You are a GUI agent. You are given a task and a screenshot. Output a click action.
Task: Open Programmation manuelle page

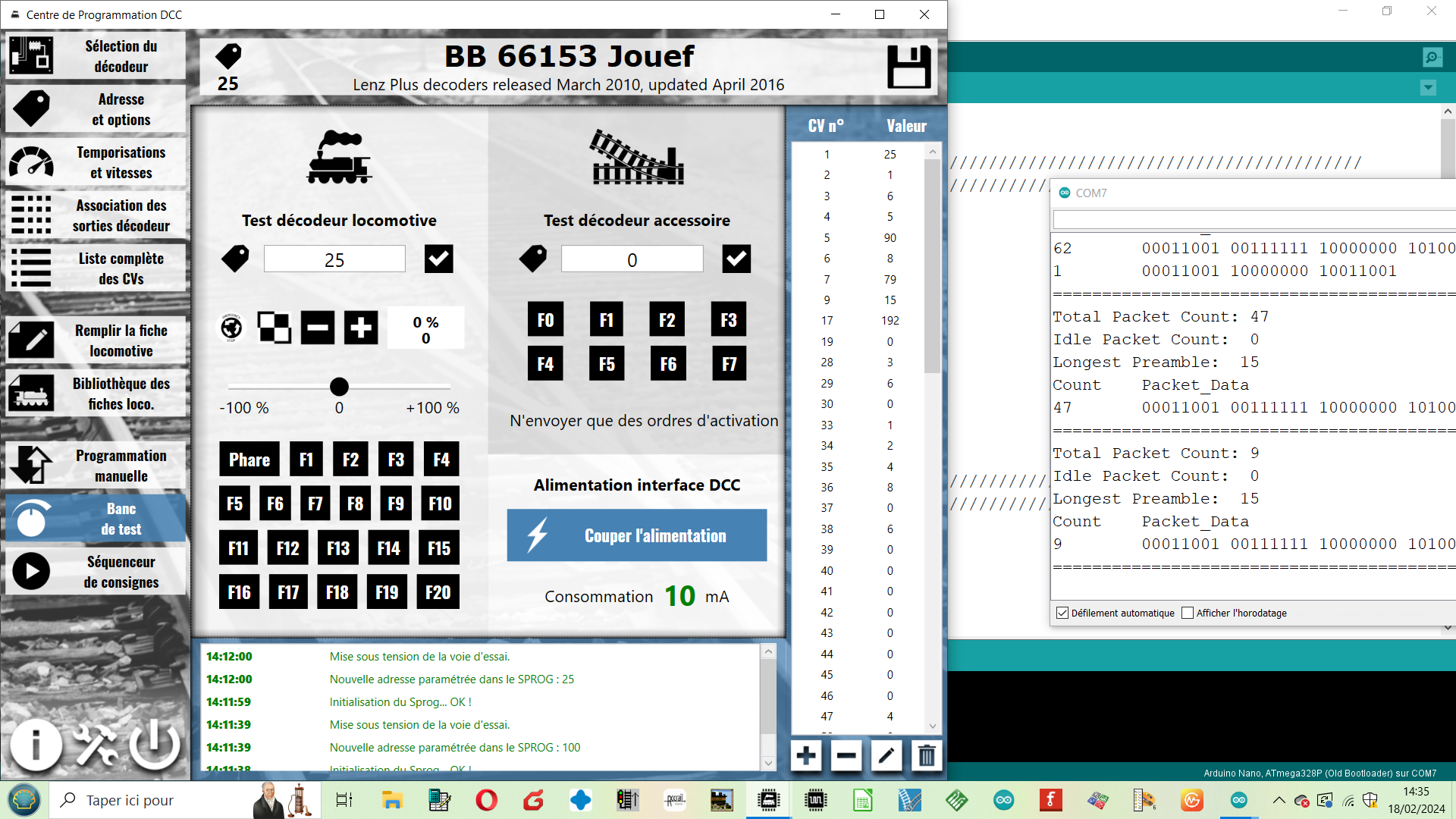click(x=96, y=466)
